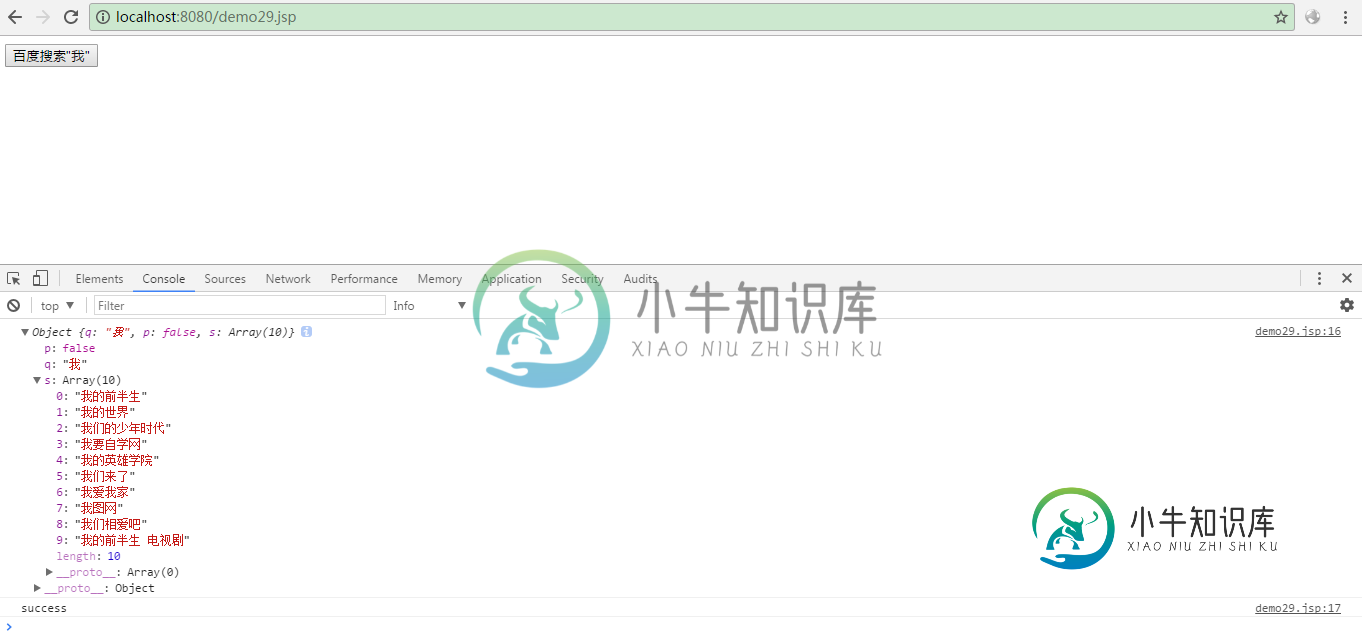Click the console Filter input field
The height and width of the screenshot is (637, 1362).
[239, 306]
